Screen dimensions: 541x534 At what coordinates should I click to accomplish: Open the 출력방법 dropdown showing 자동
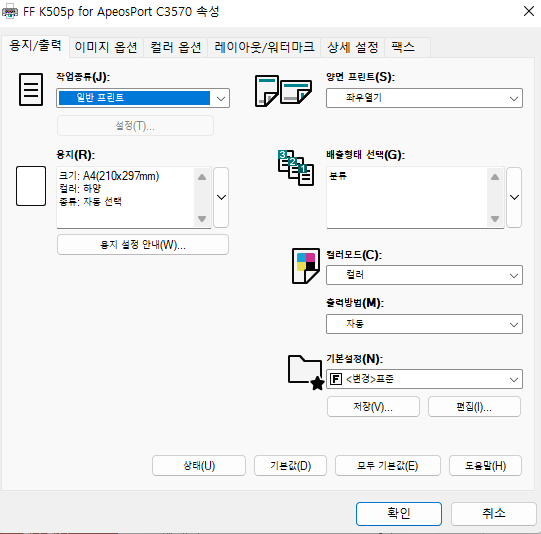tap(424, 324)
